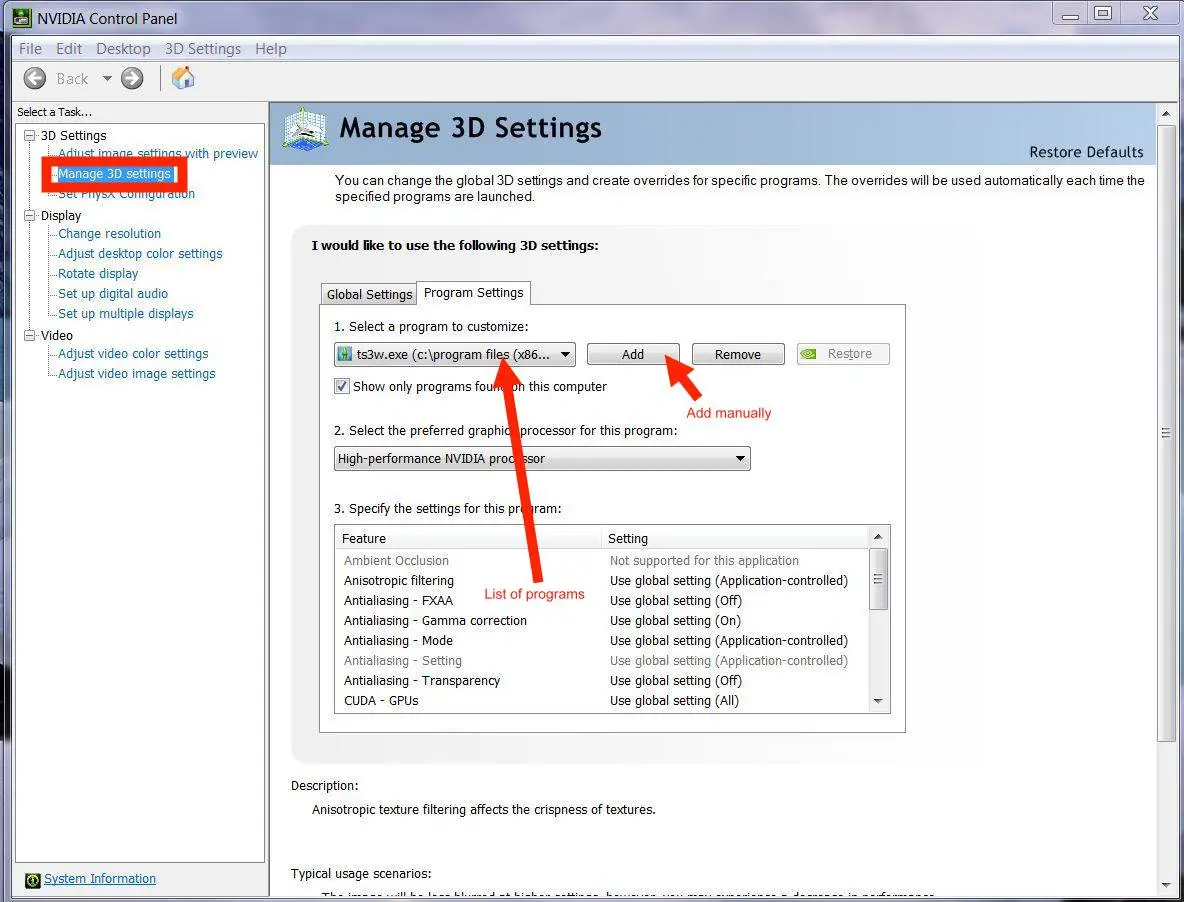Click main page scroll-down arrow
1184x902 pixels.
(x=1166, y=885)
